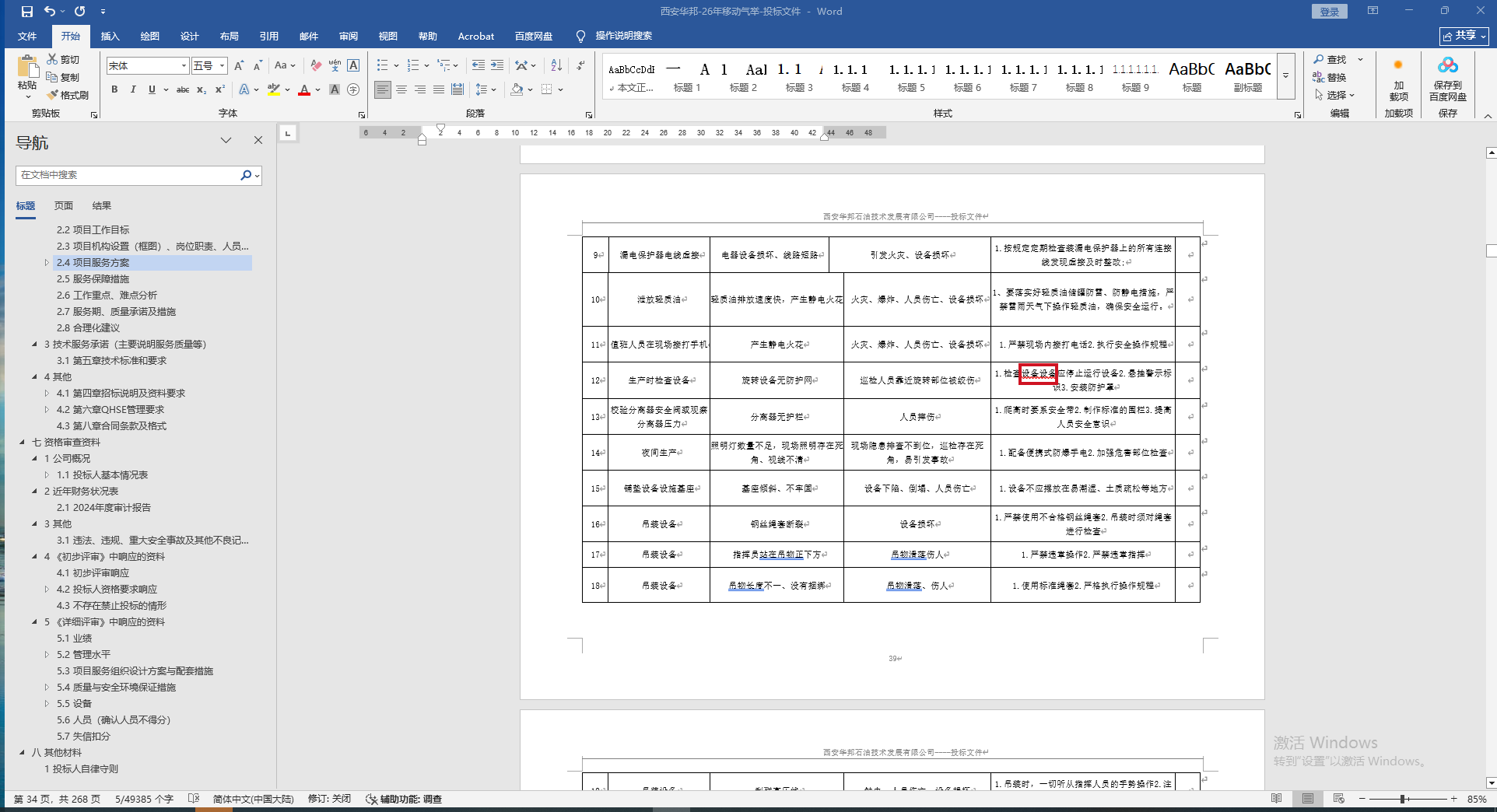The width and height of the screenshot is (1497, 812).
Task: Switch to 页面 tab in navigation pane
Action: coord(64,205)
